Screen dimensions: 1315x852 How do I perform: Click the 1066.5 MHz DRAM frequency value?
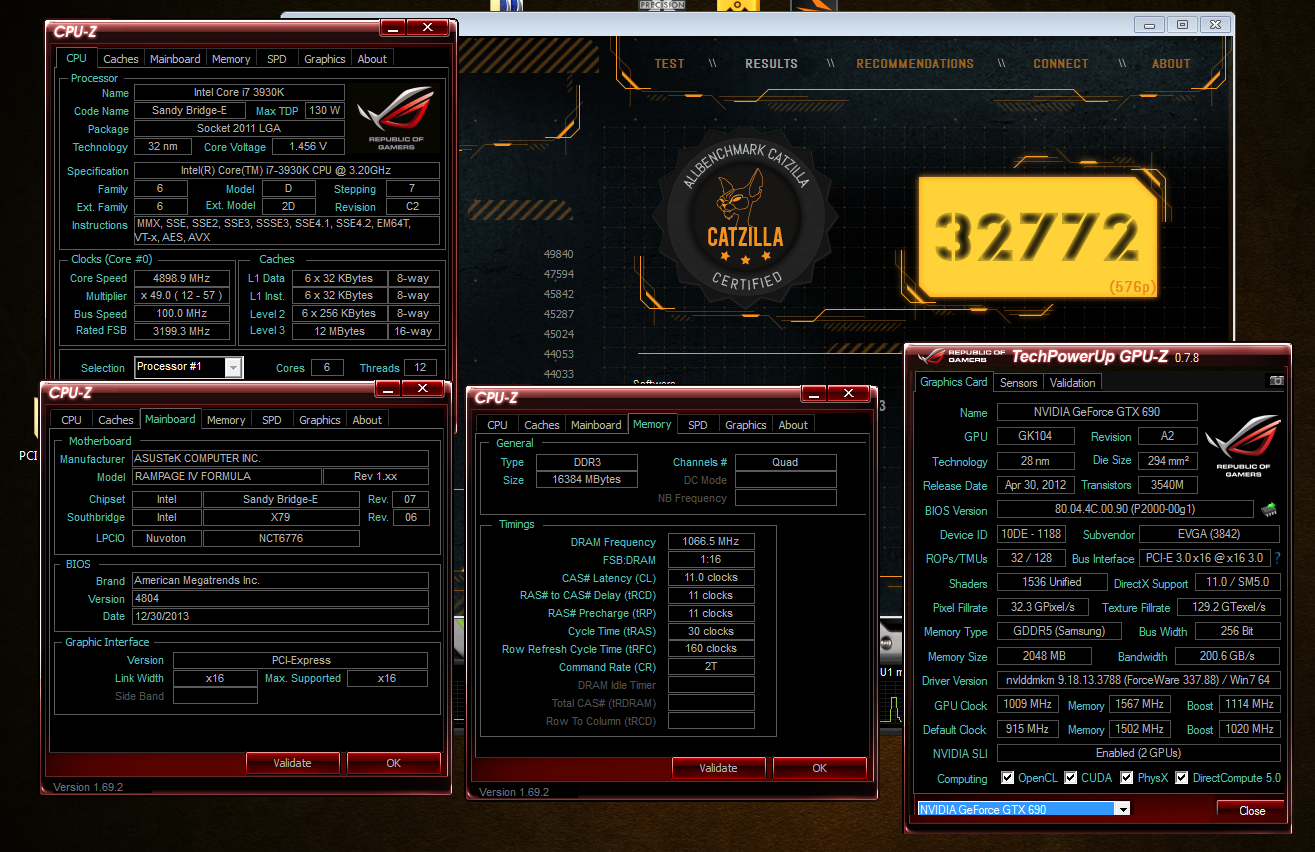tap(711, 541)
